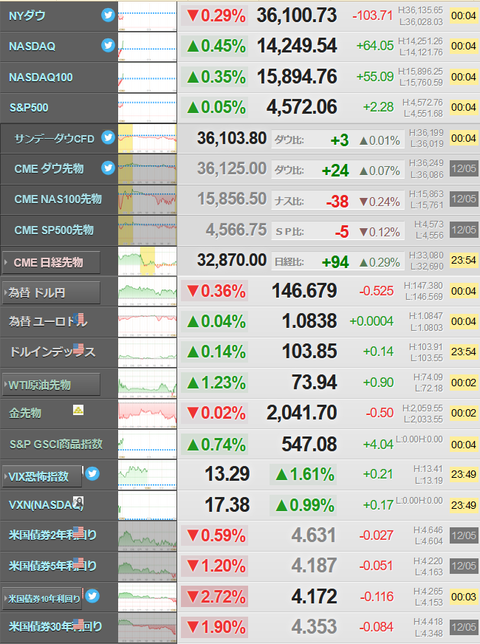
Task: Click the 23:54 timestamp on CME 日経先物
Action: point(464,260)
